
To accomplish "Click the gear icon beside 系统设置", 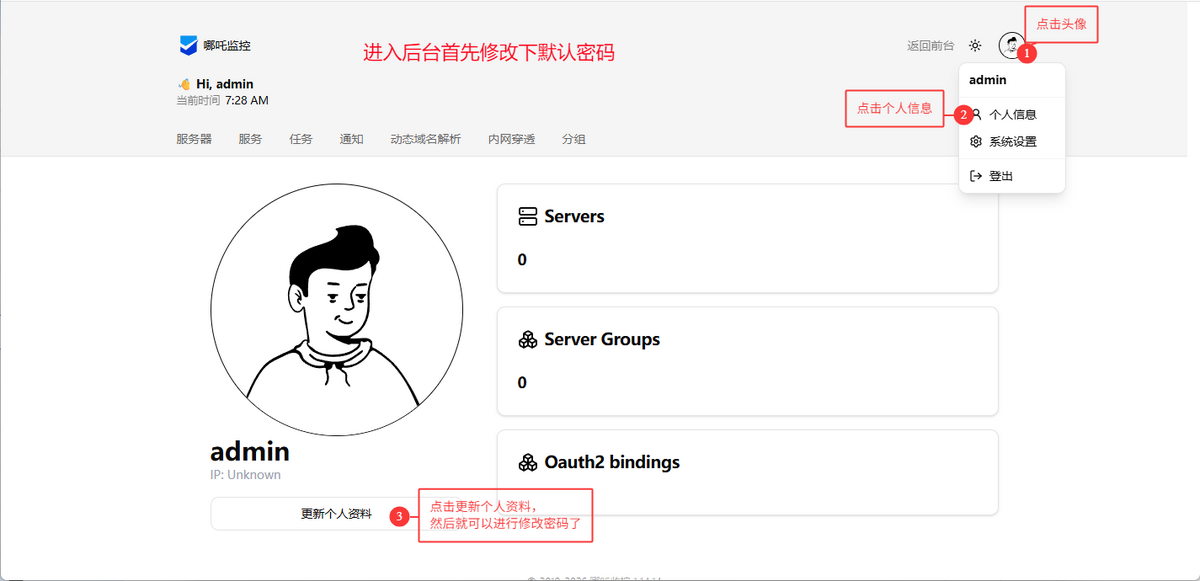I will [x=977, y=142].
